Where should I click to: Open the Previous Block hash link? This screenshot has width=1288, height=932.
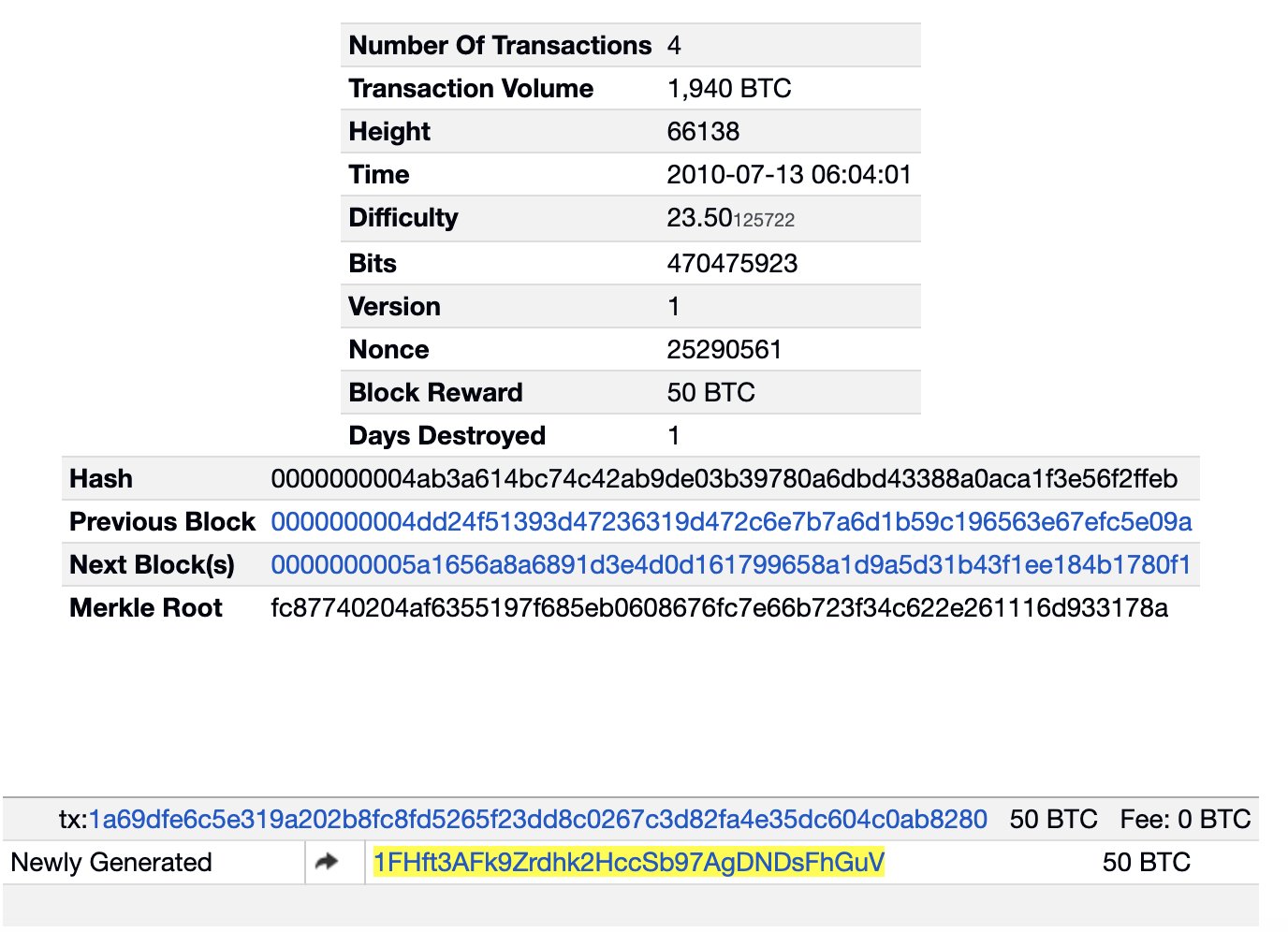pos(731,521)
